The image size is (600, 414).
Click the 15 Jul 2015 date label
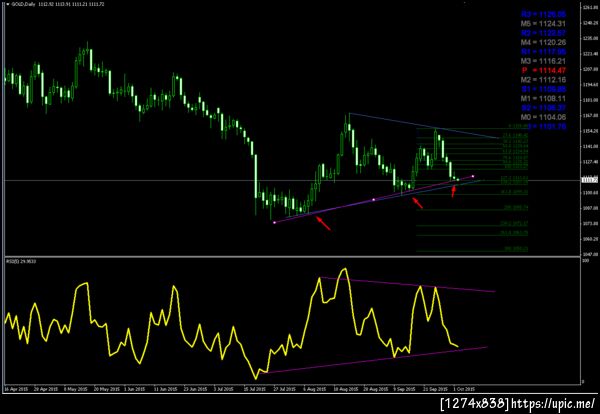(x=256, y=389)
